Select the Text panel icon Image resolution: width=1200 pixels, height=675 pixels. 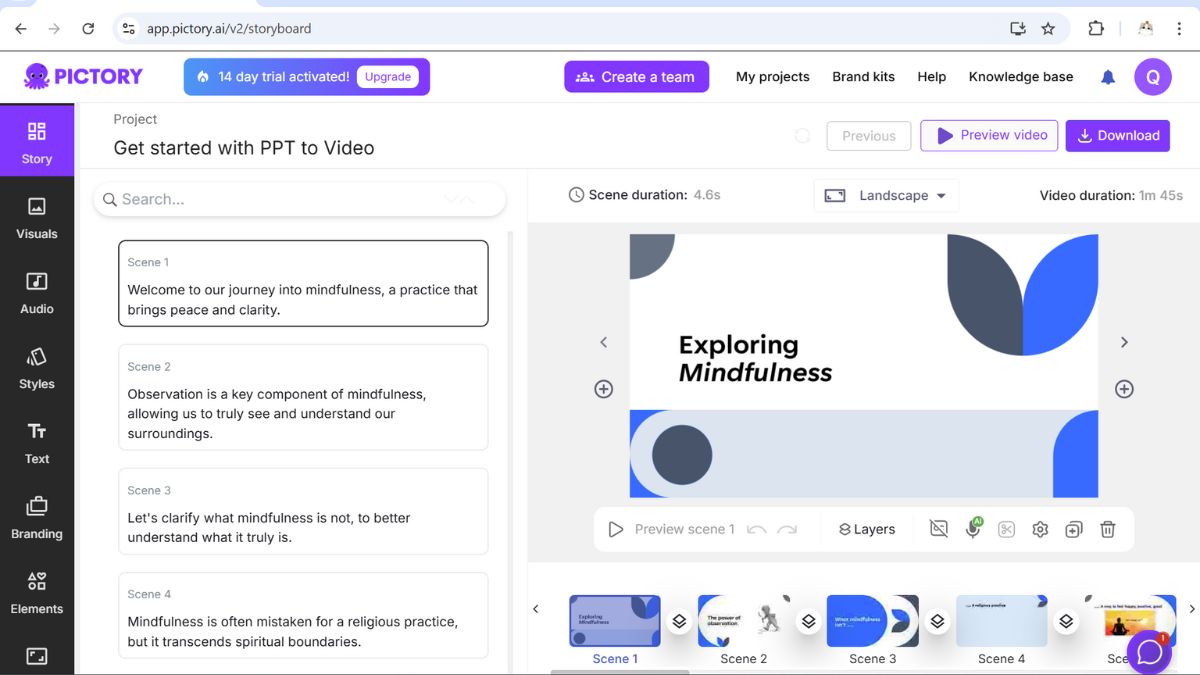(37, 444)
